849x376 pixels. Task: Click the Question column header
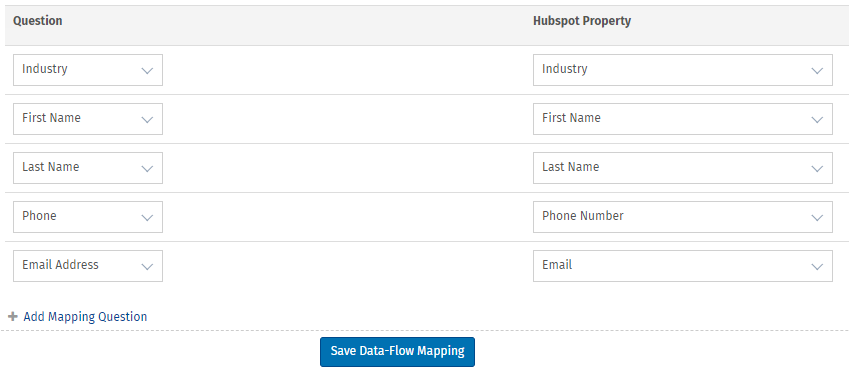[37, 21]
